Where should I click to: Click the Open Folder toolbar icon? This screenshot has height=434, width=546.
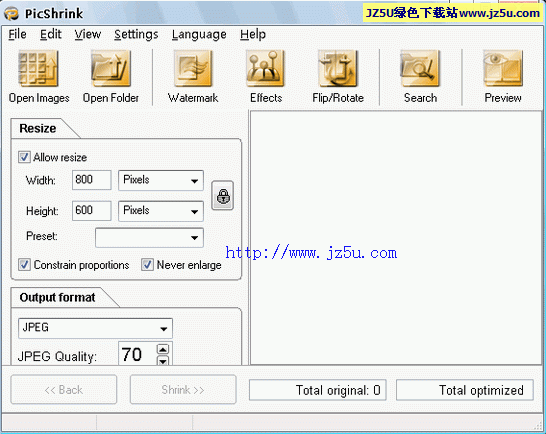coord(111,69)
